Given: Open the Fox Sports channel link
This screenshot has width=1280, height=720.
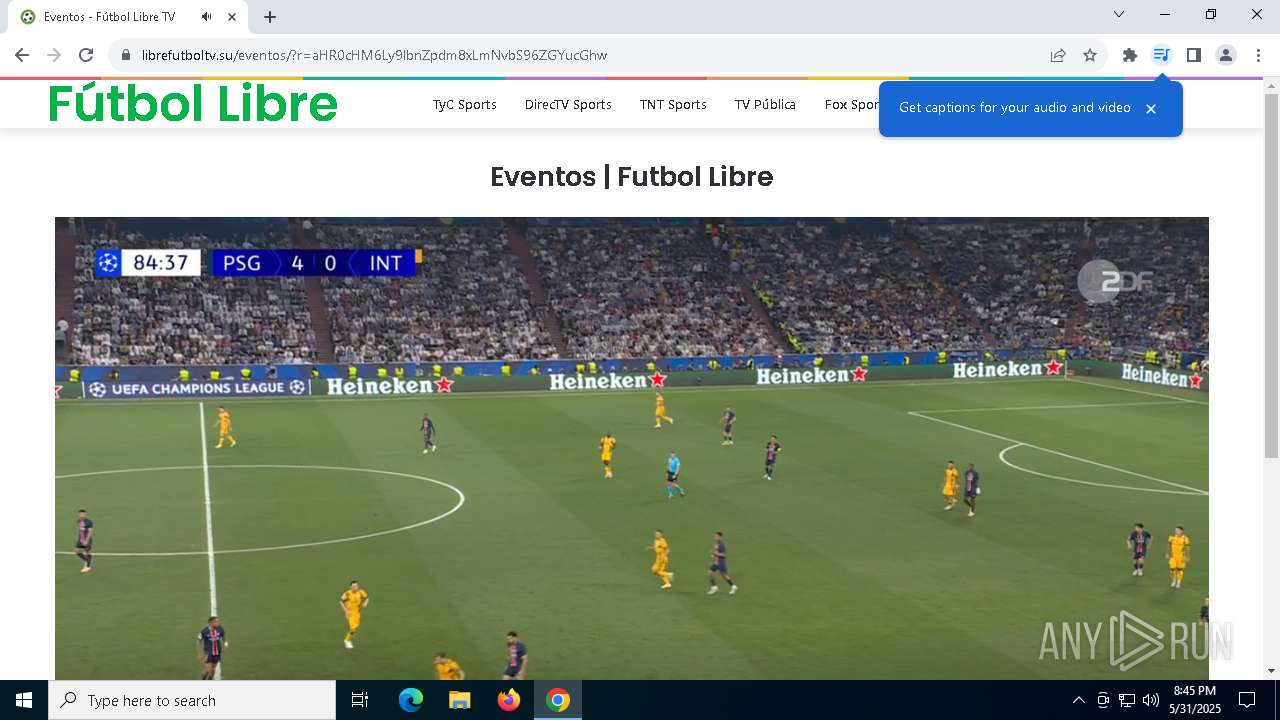Looking at the screenshot, I should [851, 104].
